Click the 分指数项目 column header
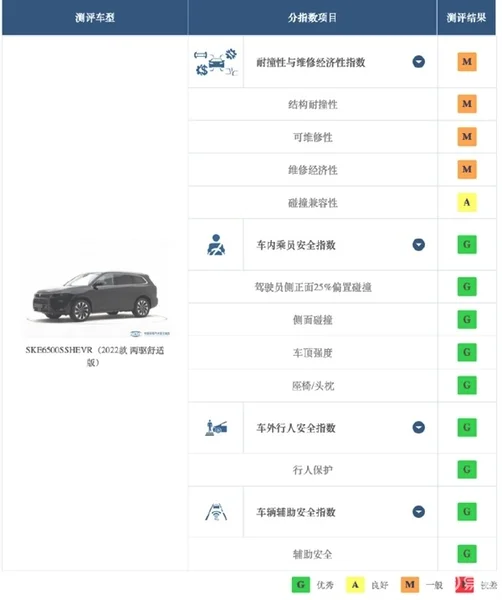The width and height of the screenshot is (502, 600). point(312,18)
